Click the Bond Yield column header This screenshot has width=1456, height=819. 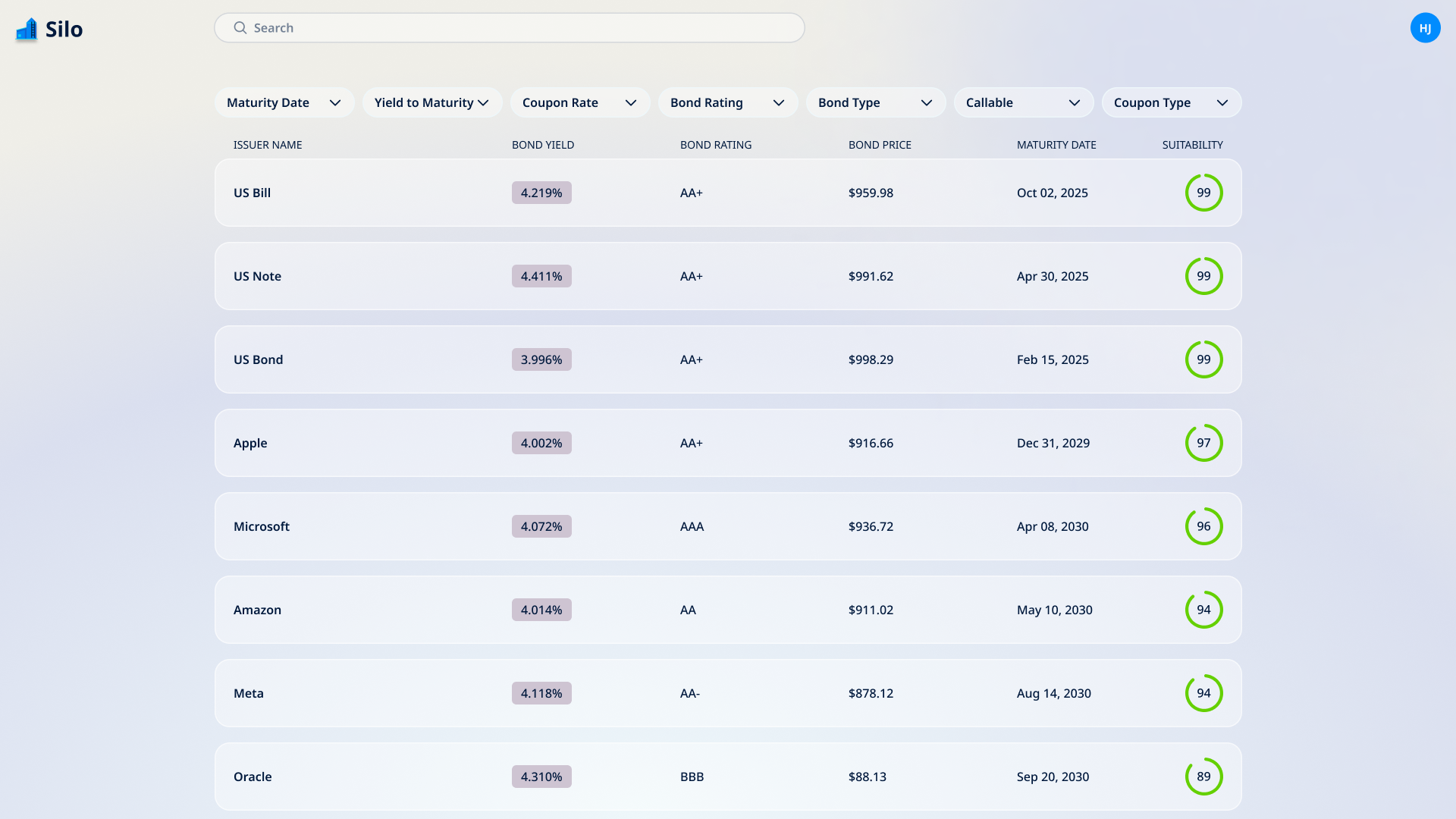tap(543, 145)
